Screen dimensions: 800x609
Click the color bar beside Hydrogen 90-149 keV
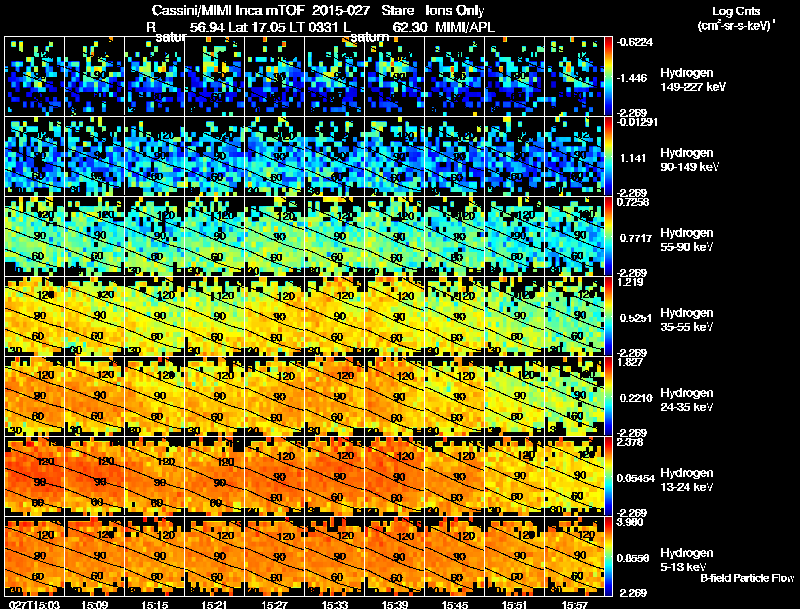pyautogui.click(x=608, y=156)
